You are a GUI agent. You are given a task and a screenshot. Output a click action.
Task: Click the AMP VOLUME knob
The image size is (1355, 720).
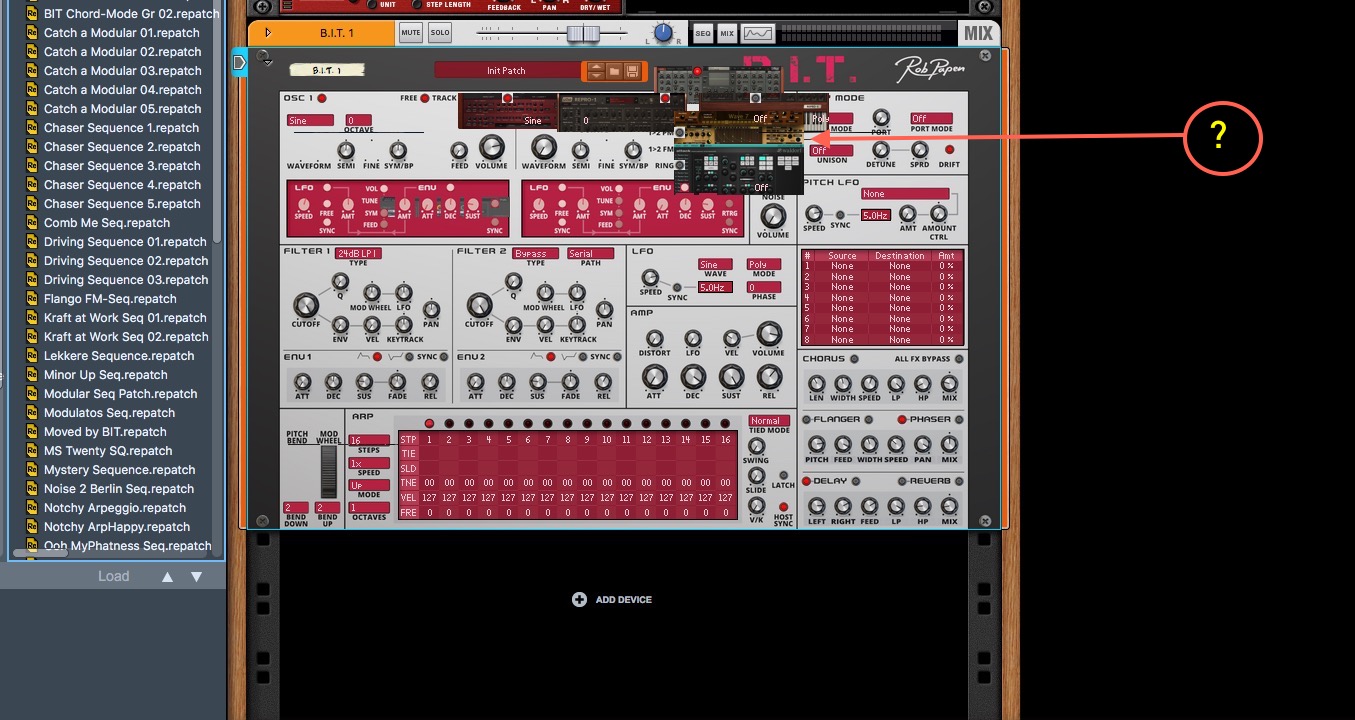768,334
